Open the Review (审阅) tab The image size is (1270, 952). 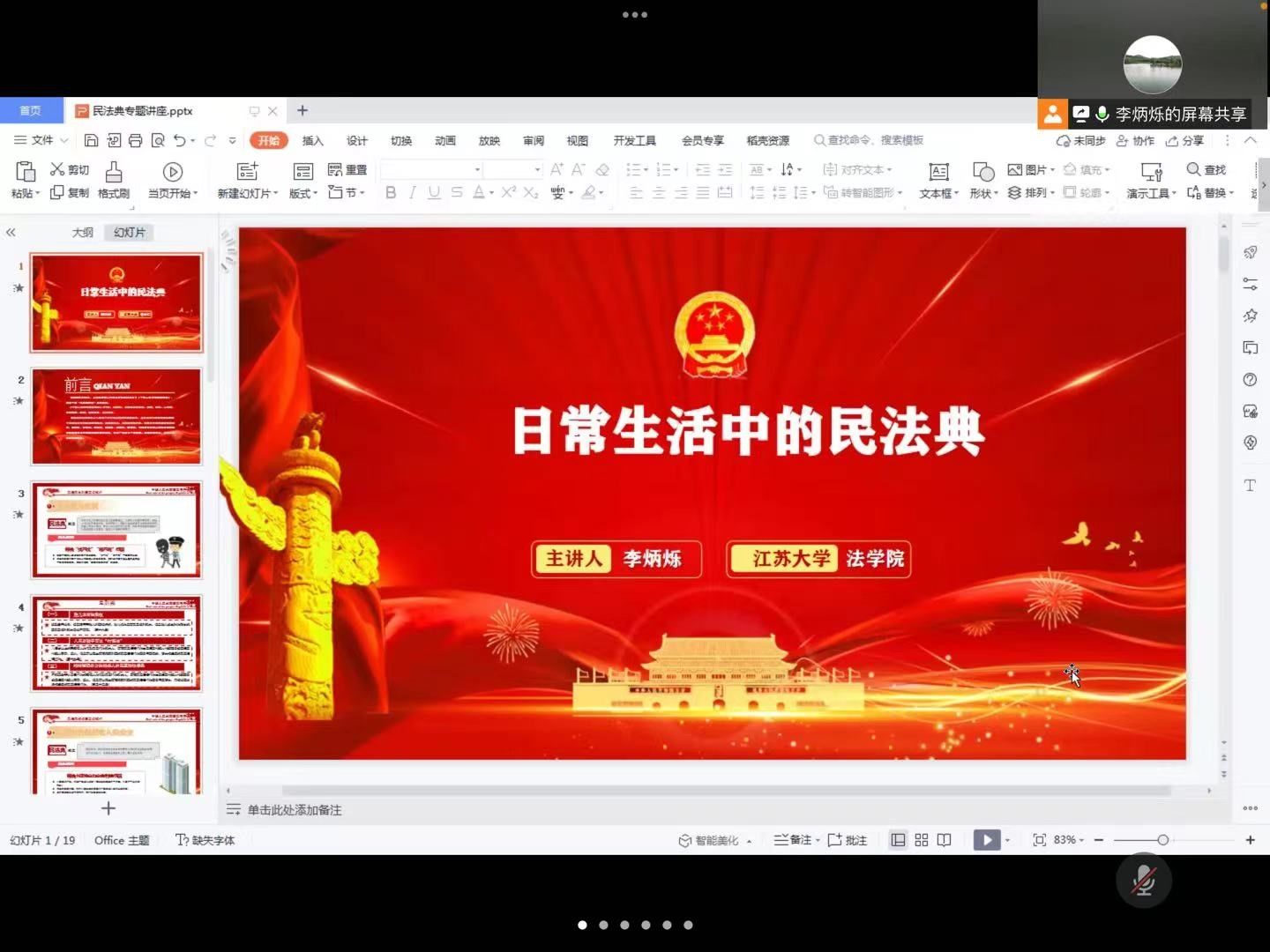[534, 140]
